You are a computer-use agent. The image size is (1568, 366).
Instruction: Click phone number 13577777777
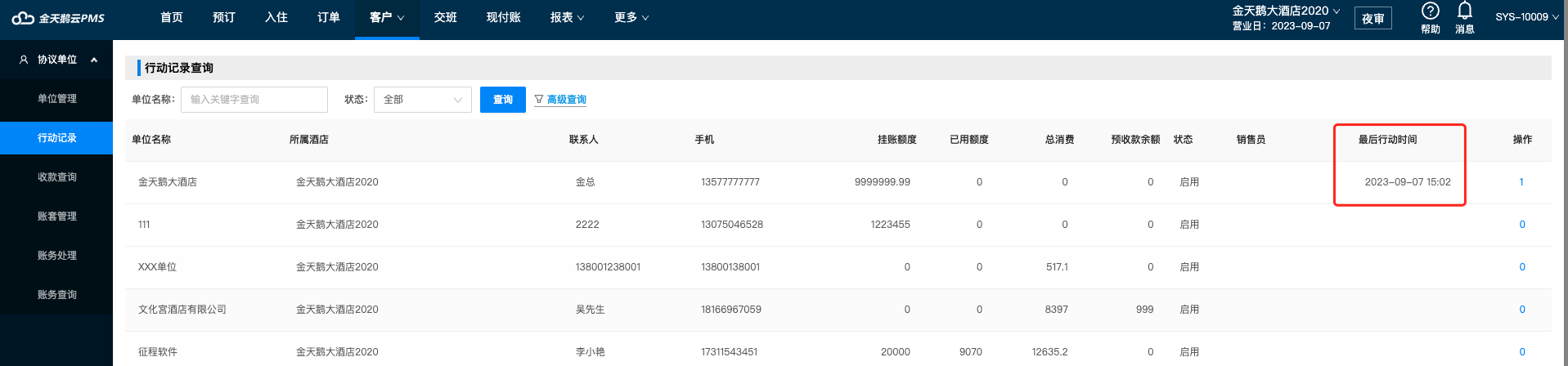pos(730,182)
